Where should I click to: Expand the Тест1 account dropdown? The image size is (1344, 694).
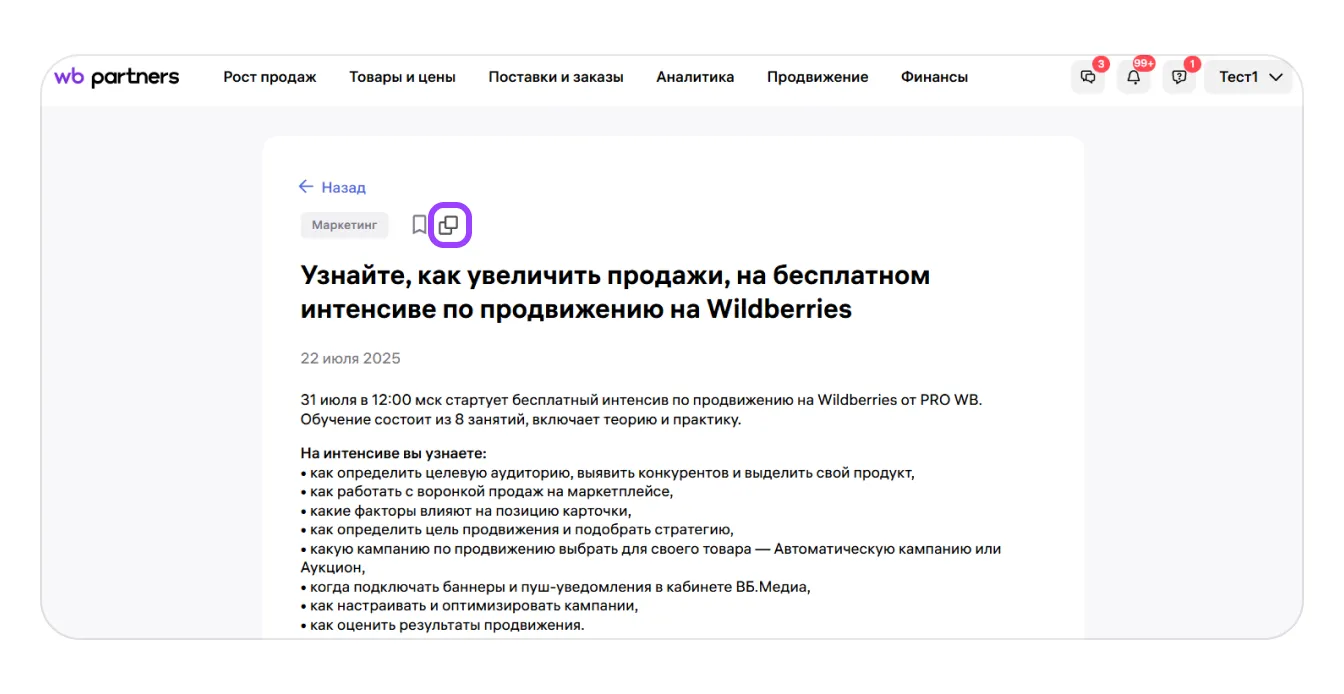tap(1249, 77)
